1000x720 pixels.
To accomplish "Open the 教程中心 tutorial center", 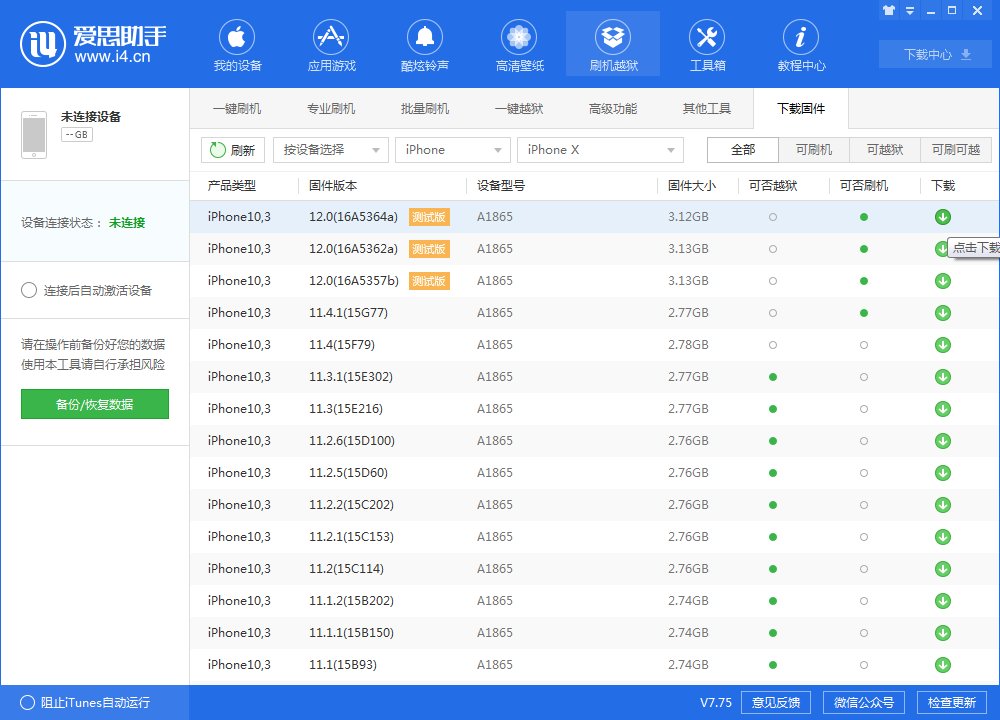I will [x=800, y=43].
